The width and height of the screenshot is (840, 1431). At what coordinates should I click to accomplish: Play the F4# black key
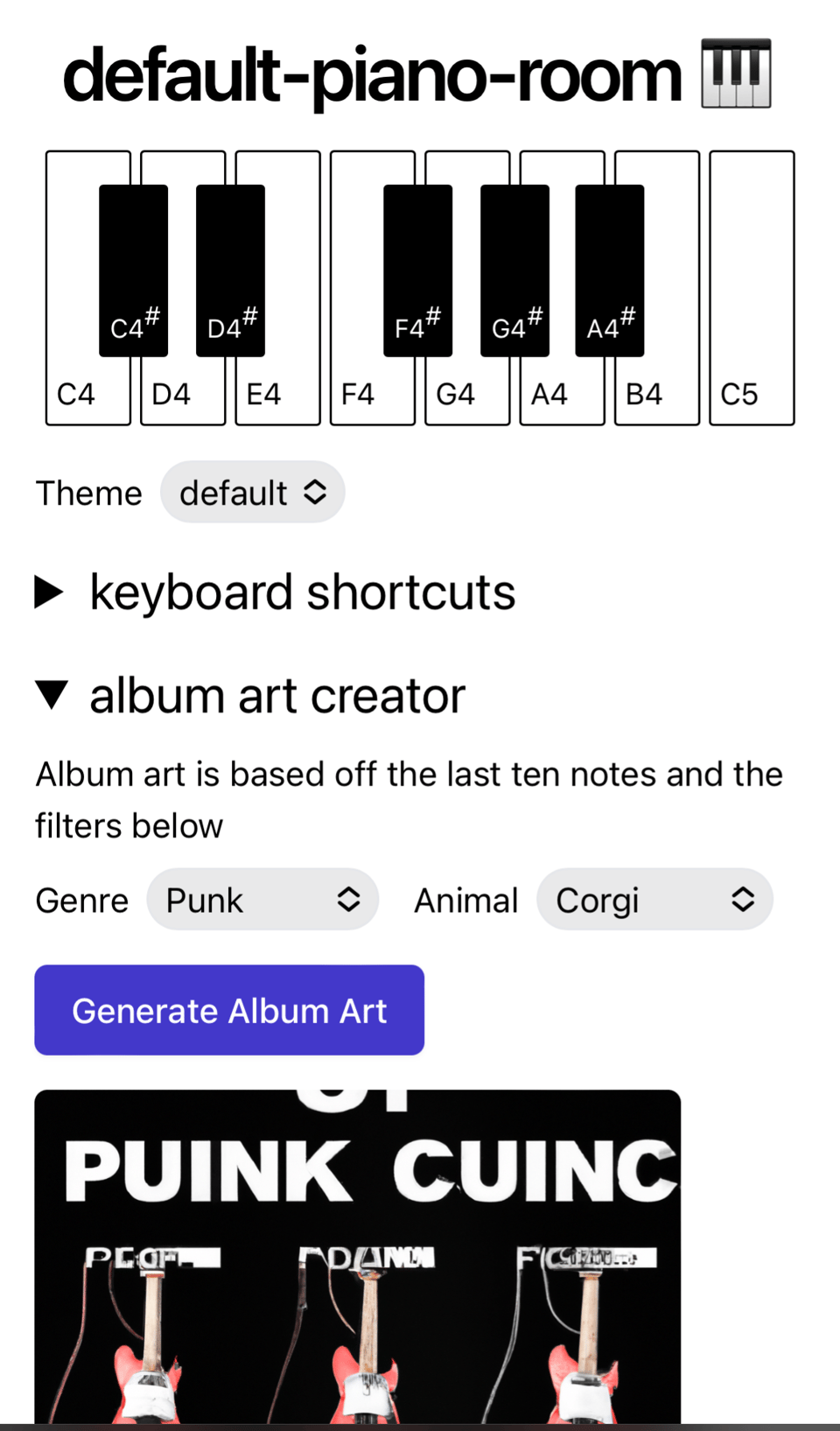[417, 270]
